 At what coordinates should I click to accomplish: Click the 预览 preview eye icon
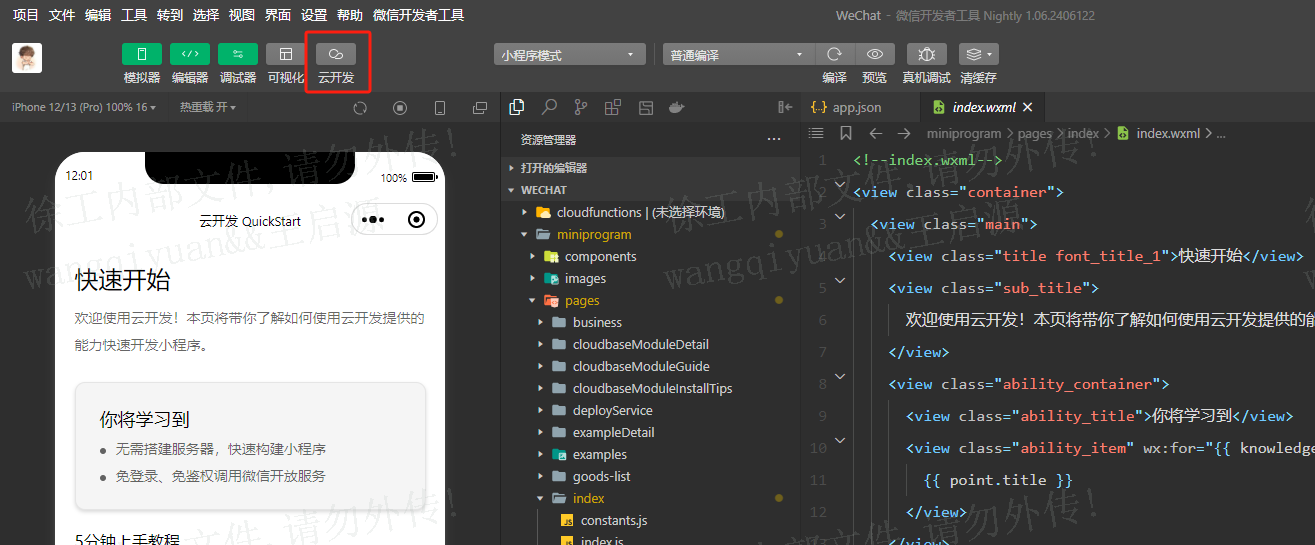(875, 54)
